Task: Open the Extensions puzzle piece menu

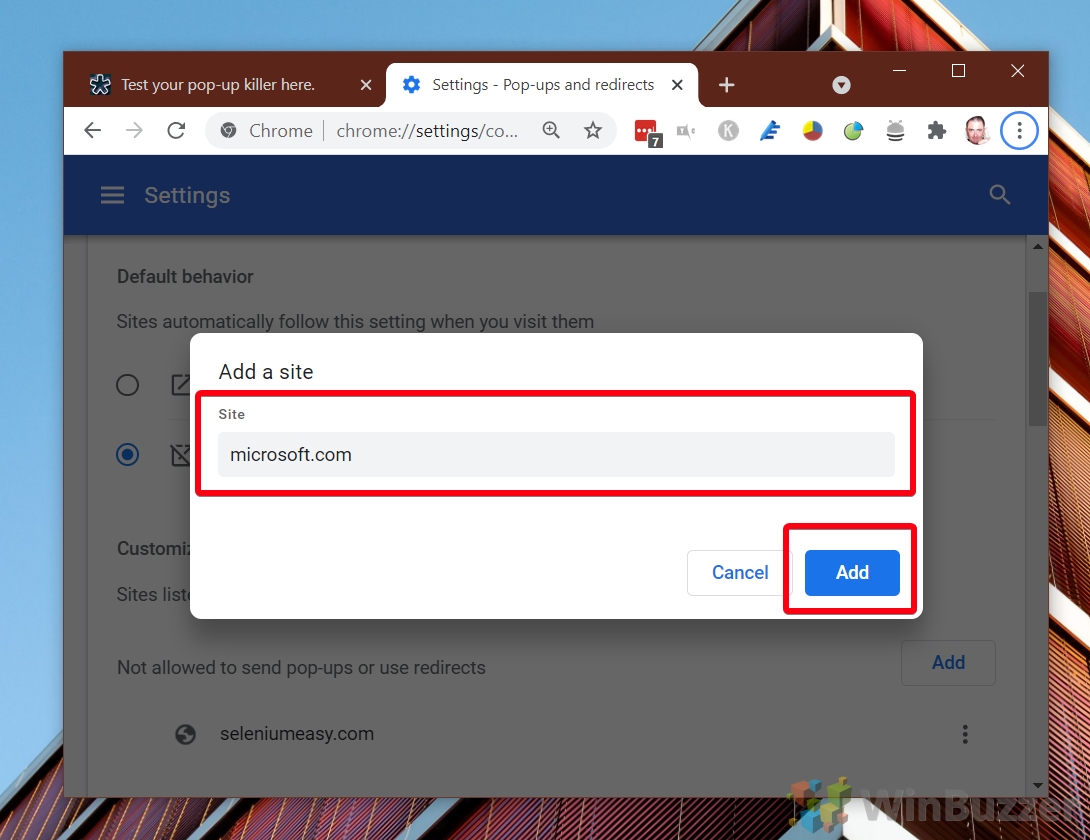Action: click(937, 131)
